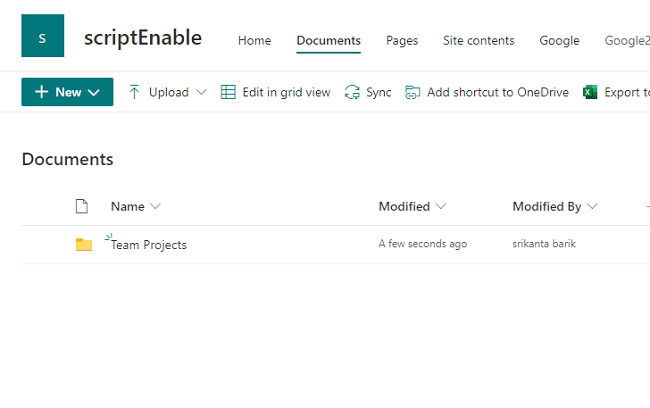Click the Google navigation link
Screen dimensions: 650x408
559,41
